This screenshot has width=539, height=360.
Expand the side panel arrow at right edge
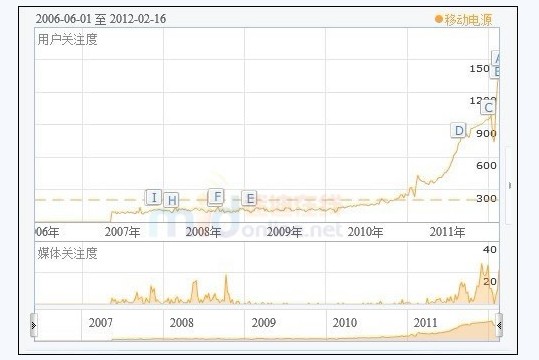pyautogui.click(x=509, y=185)
